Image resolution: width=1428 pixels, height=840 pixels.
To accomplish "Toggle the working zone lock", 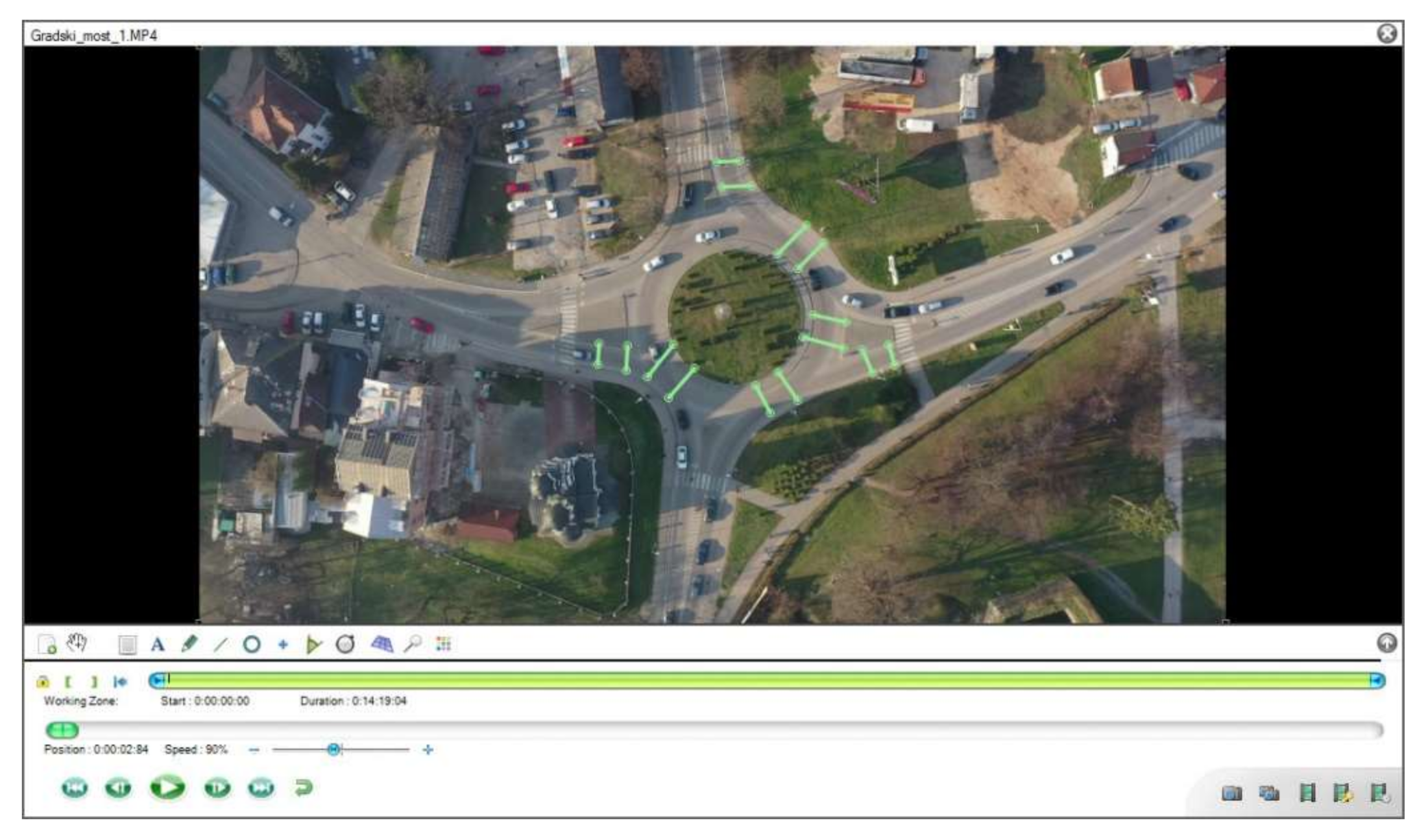I will [x=43, y=682].
